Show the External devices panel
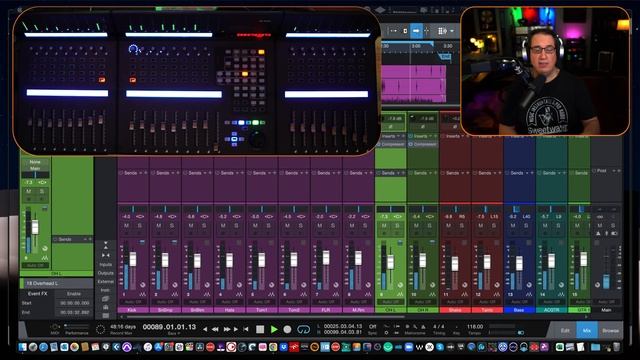The width and height of the screenshot is (640, 360). pyautogui.click(x=105, y=282)
